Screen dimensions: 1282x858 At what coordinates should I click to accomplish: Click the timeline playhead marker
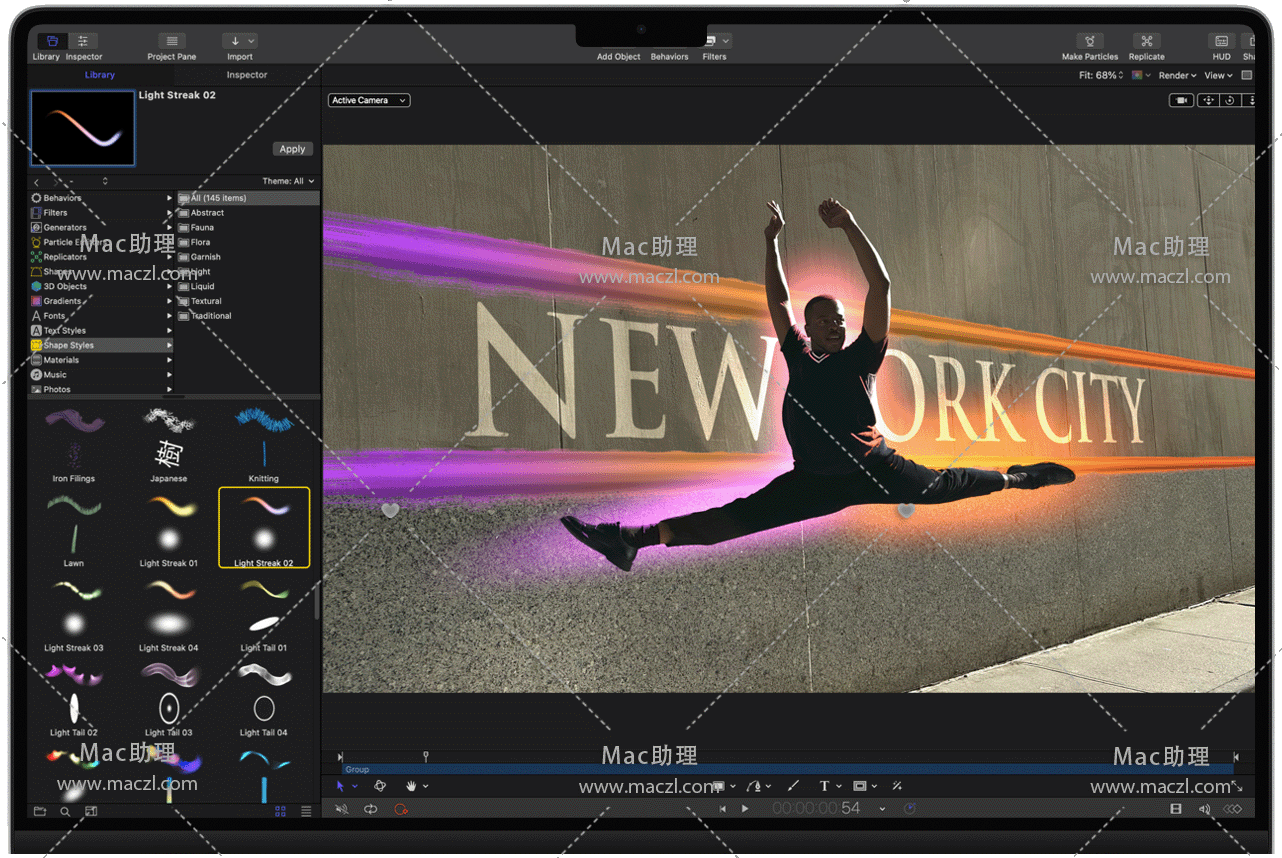coord(426,756)
